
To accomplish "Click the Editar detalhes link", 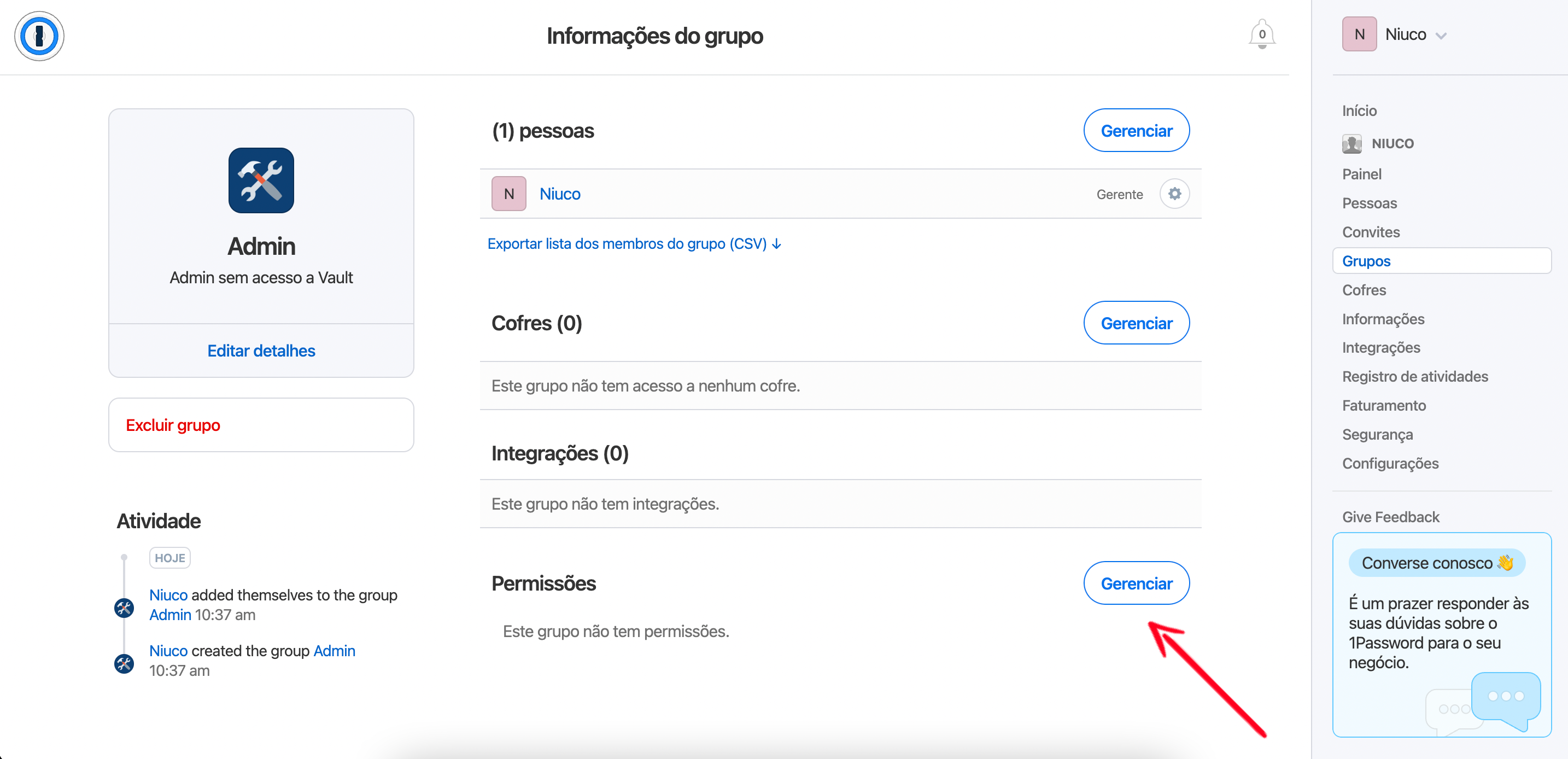I will (261, 351).
